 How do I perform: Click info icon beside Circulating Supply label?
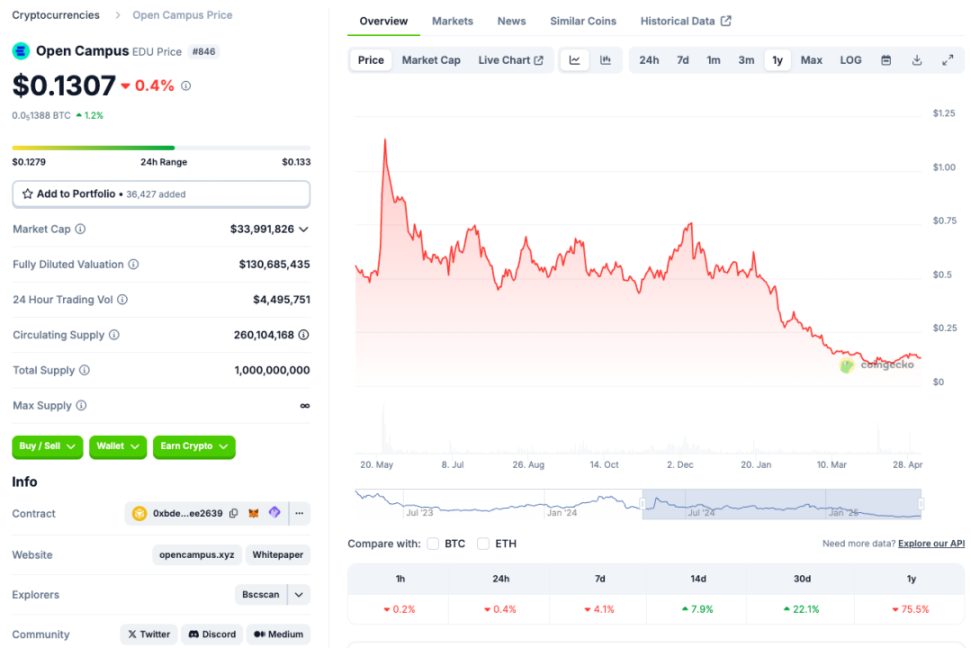pyautogui.click(x=114, y=335)
